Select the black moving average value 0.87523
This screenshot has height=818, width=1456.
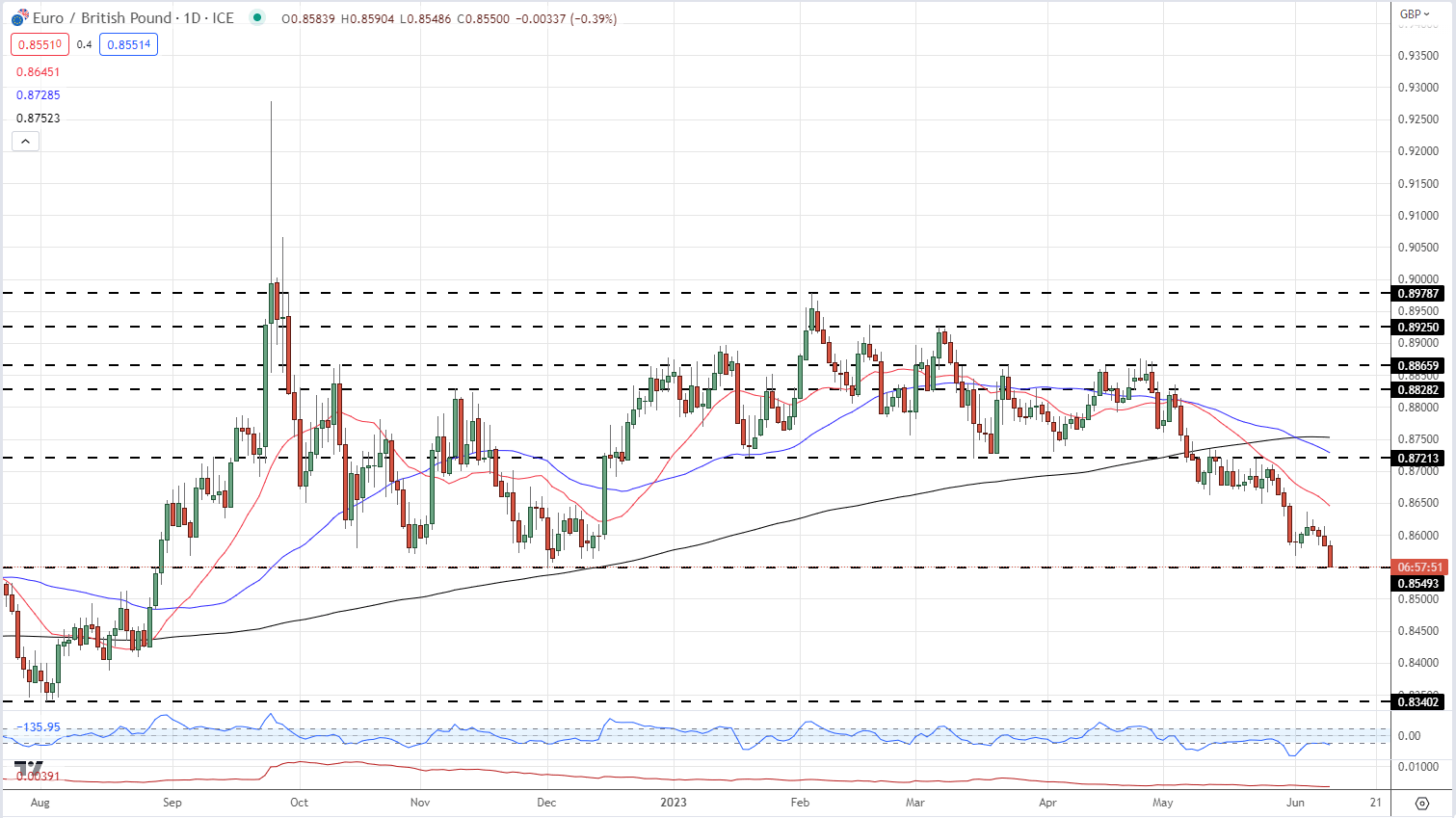click(x=38, y=119)
